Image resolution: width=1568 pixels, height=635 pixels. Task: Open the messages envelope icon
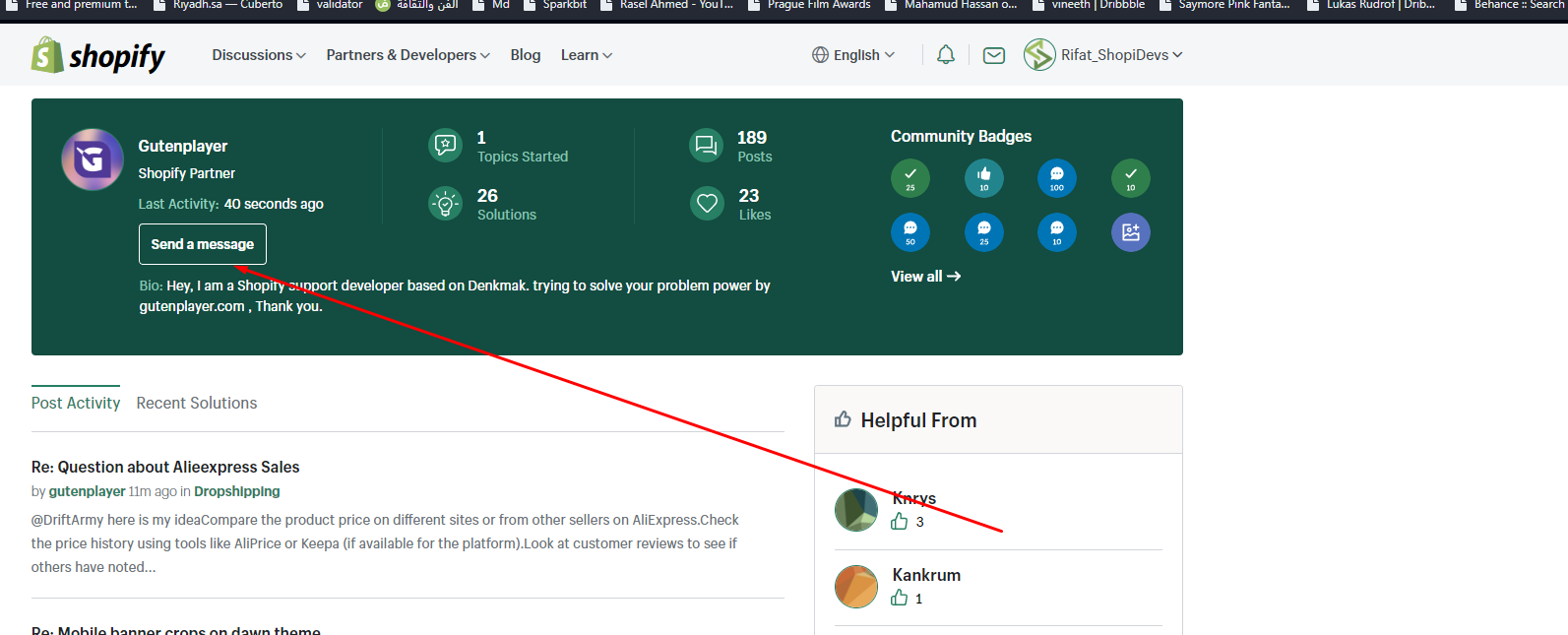pos(994,55)
